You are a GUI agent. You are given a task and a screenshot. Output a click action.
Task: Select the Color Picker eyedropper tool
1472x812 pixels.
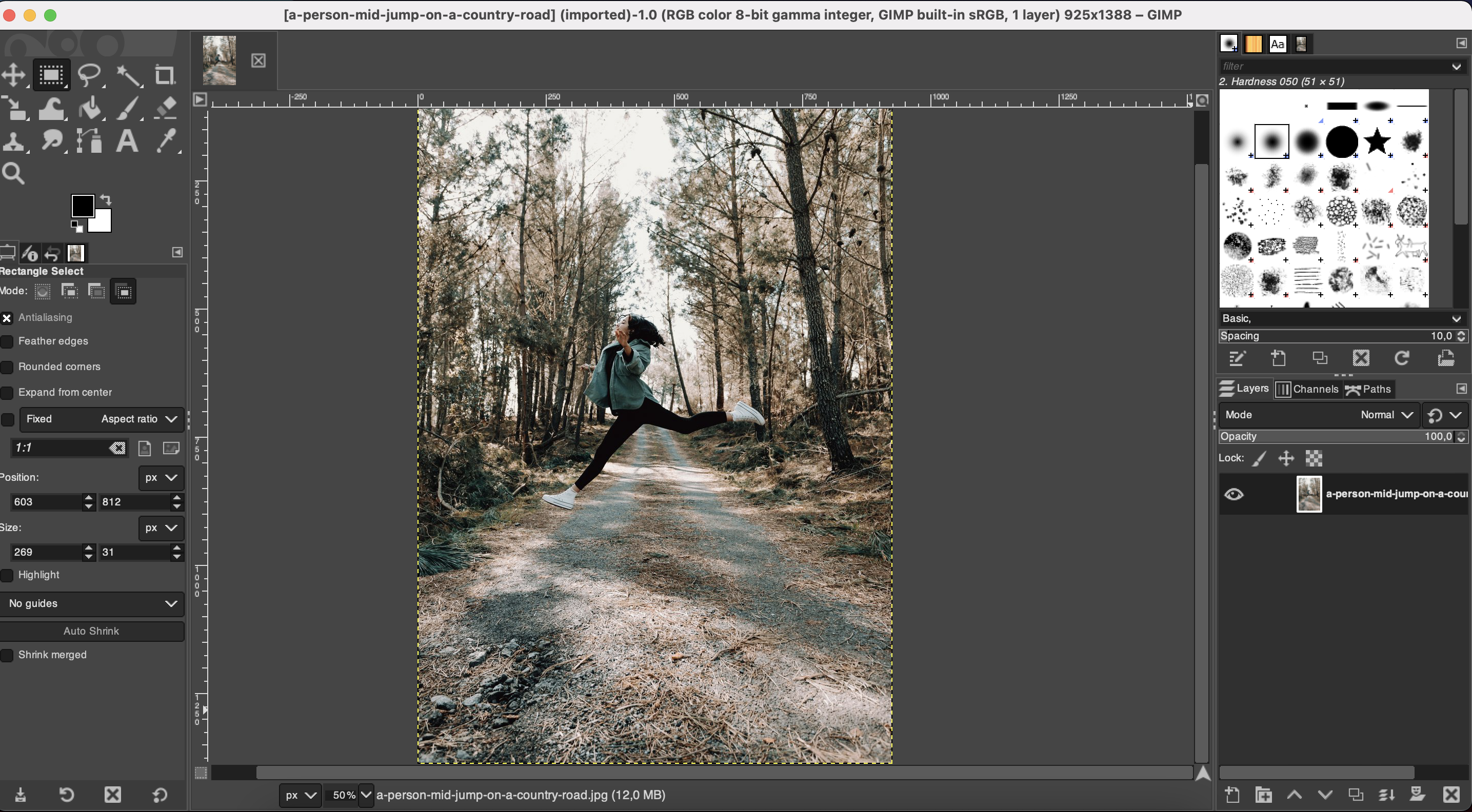click(x=166, y=140)
